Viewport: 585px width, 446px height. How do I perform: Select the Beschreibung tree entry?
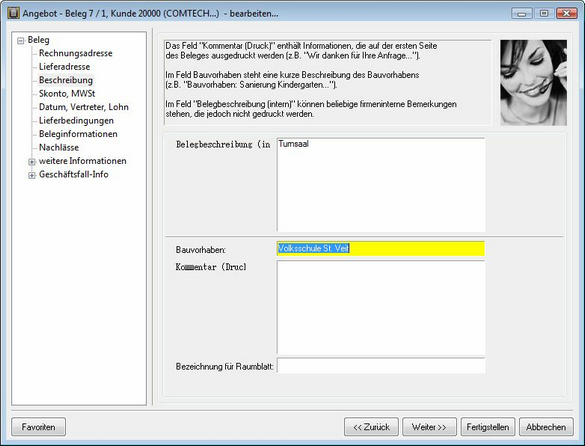pos(66,80)
